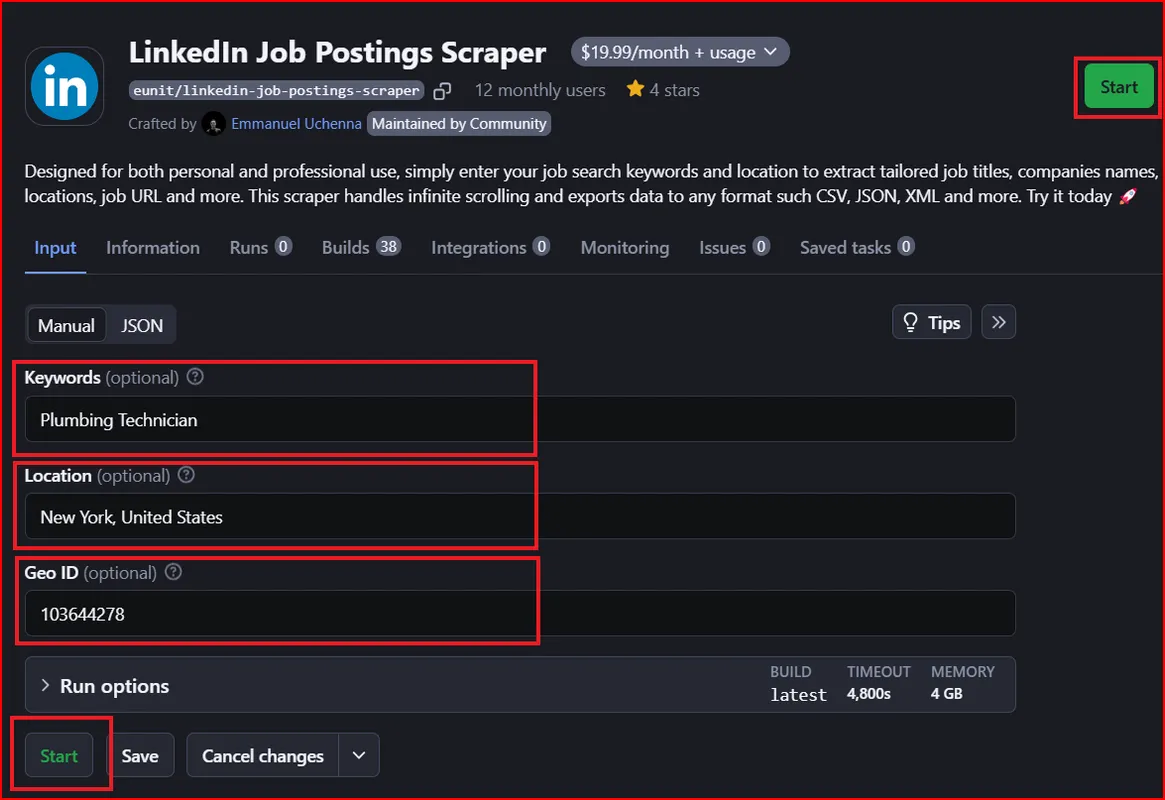Screen dimensions: 1165x800
Task: Click the LinkedIn logo actor icon
Action: pos(65,86)
